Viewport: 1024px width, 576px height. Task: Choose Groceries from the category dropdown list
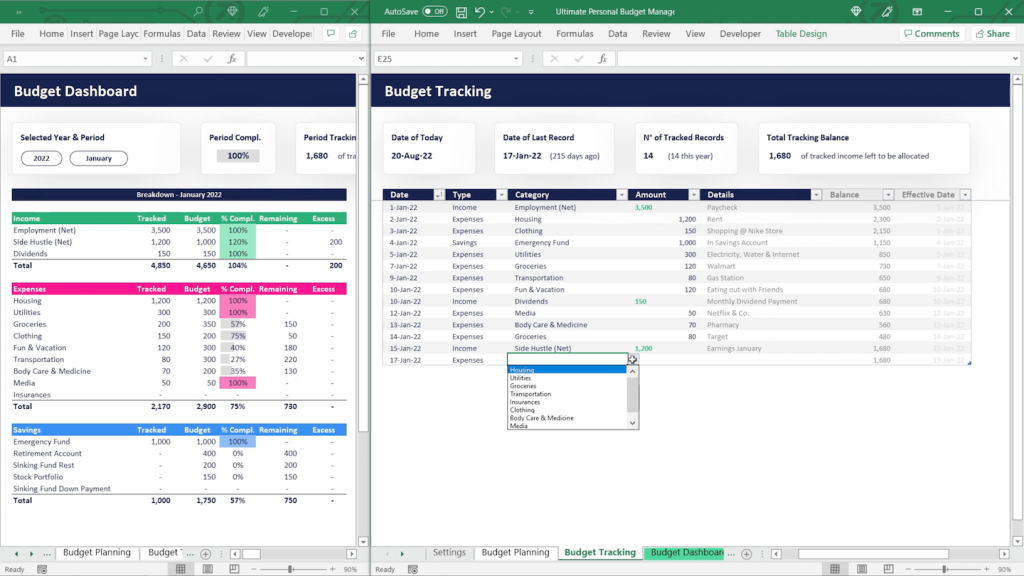click(x=523, y=386)
